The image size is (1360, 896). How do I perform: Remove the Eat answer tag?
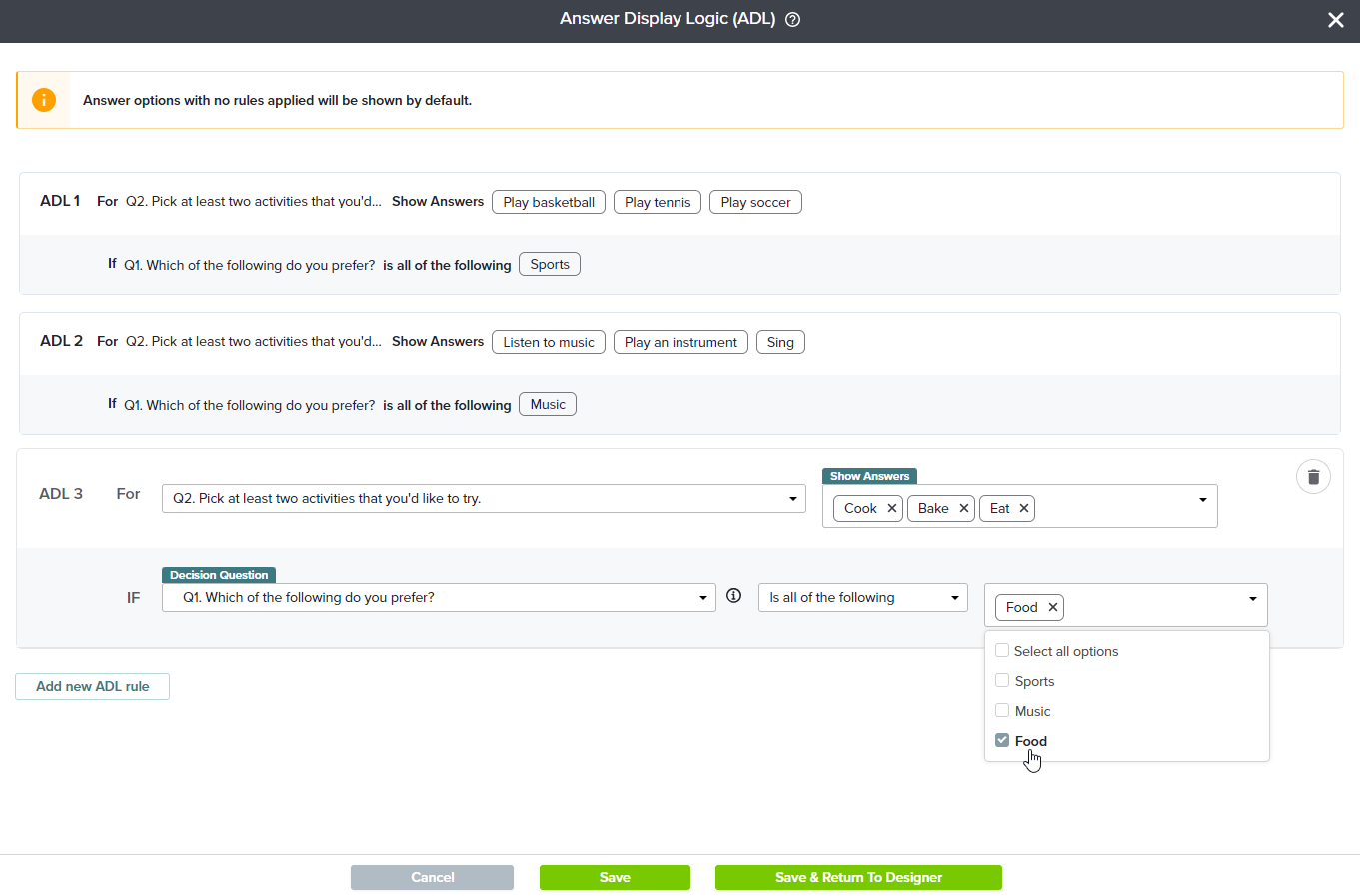pos(1023,508)
